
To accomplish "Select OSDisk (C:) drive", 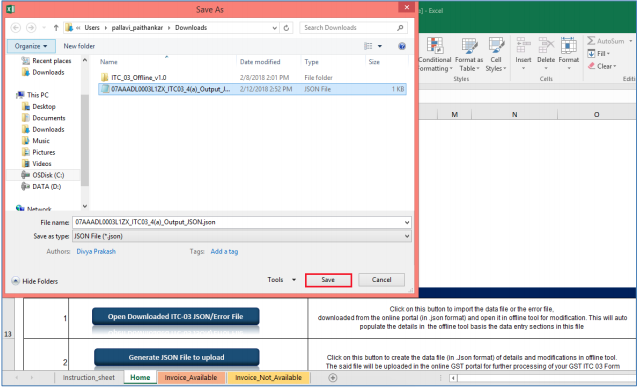I will [43, 175].
